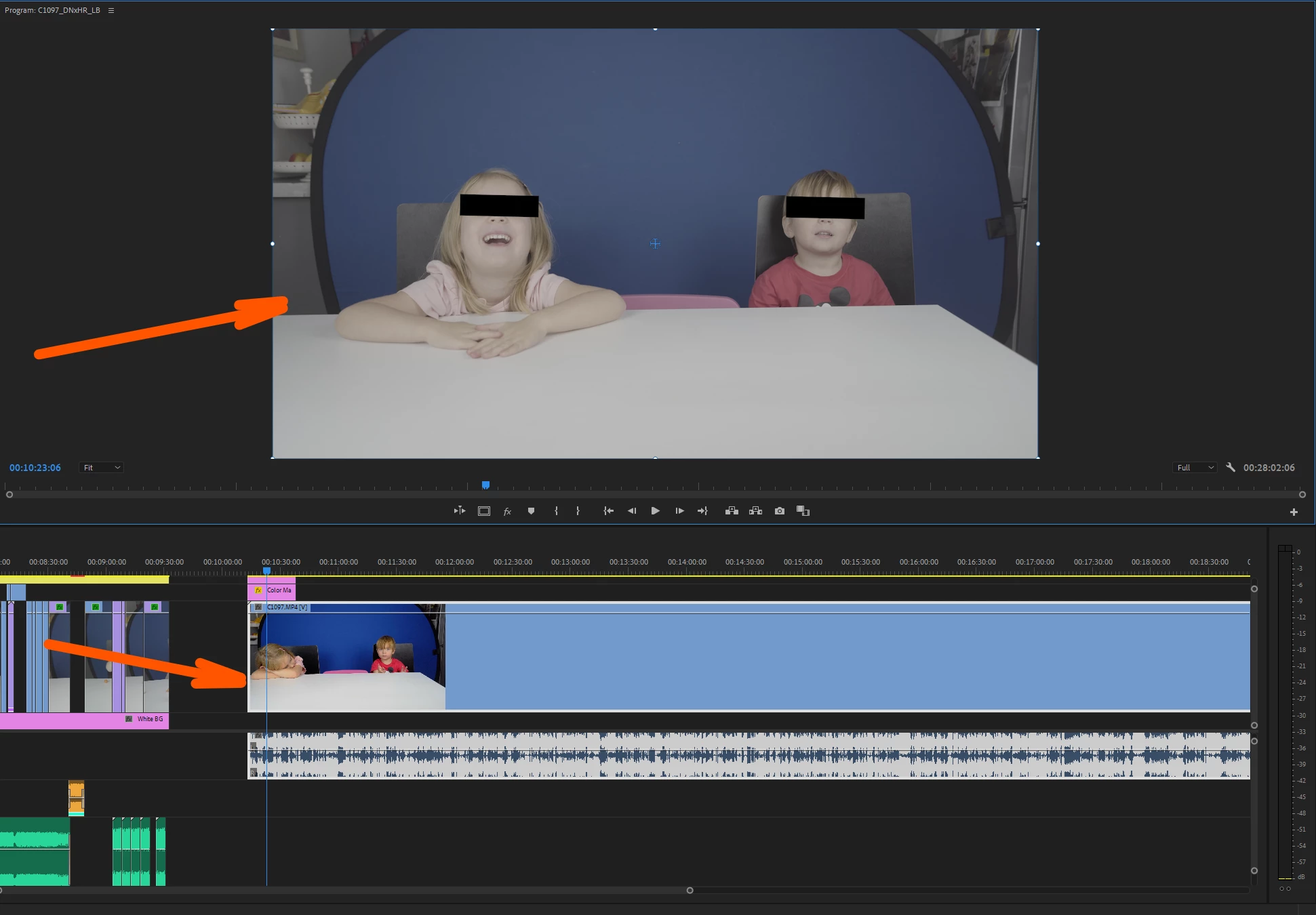Open the Program panel hamburger menu
Viewport: 1316px width, 915px height.
click(x=111, y=10)
